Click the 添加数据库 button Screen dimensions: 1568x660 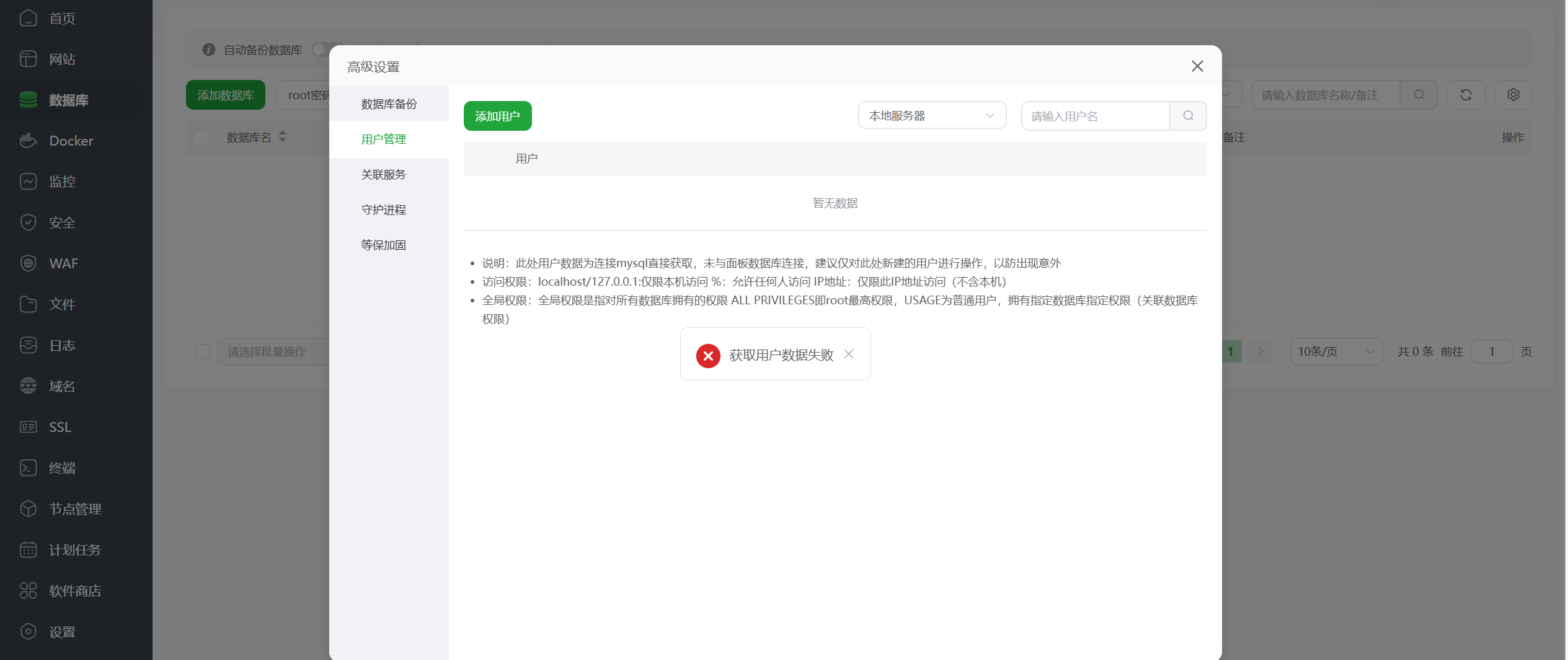point(225,95)
